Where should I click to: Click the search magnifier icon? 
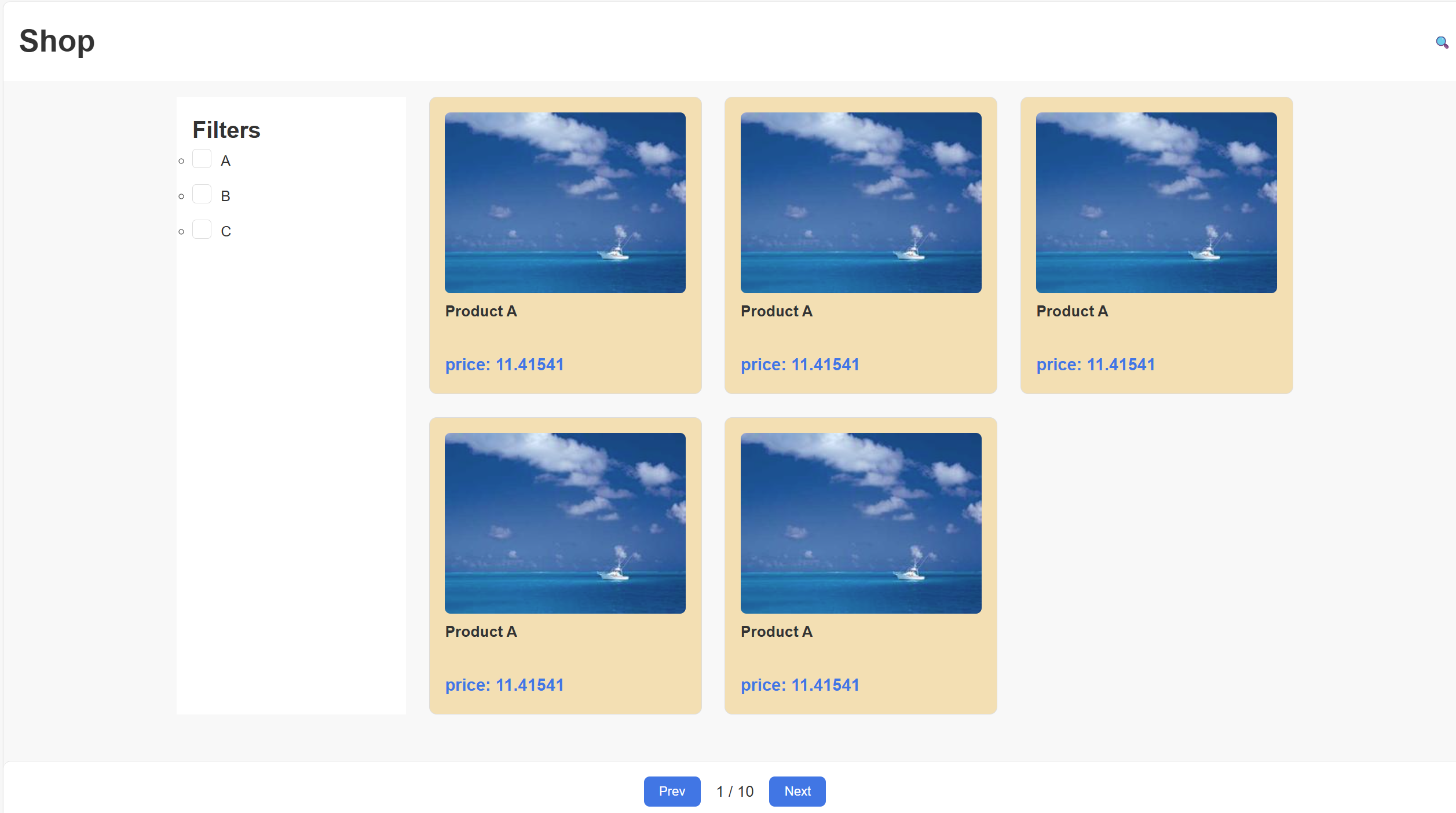coord(1442,42)
